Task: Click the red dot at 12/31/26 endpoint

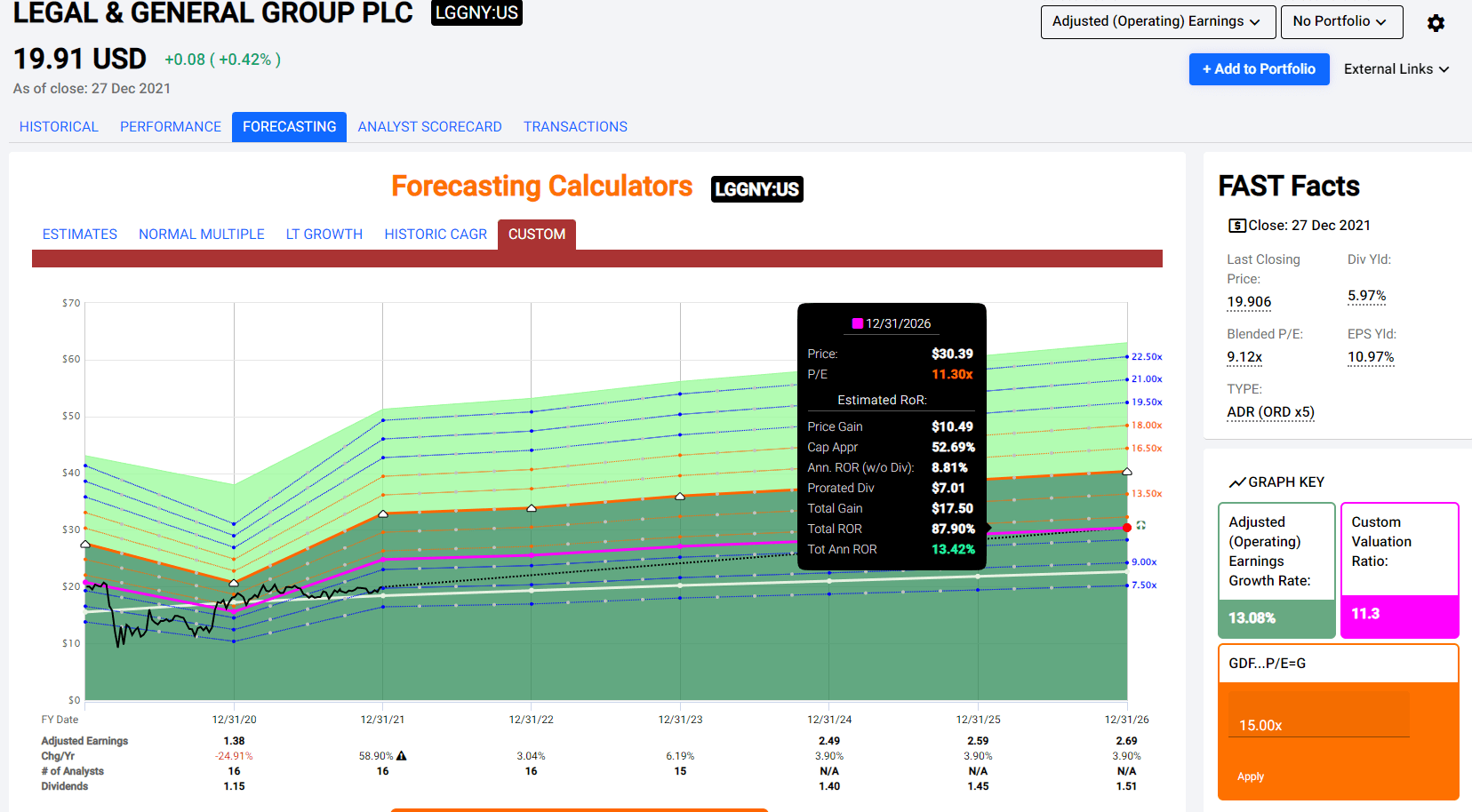Action: [1127, 528]
